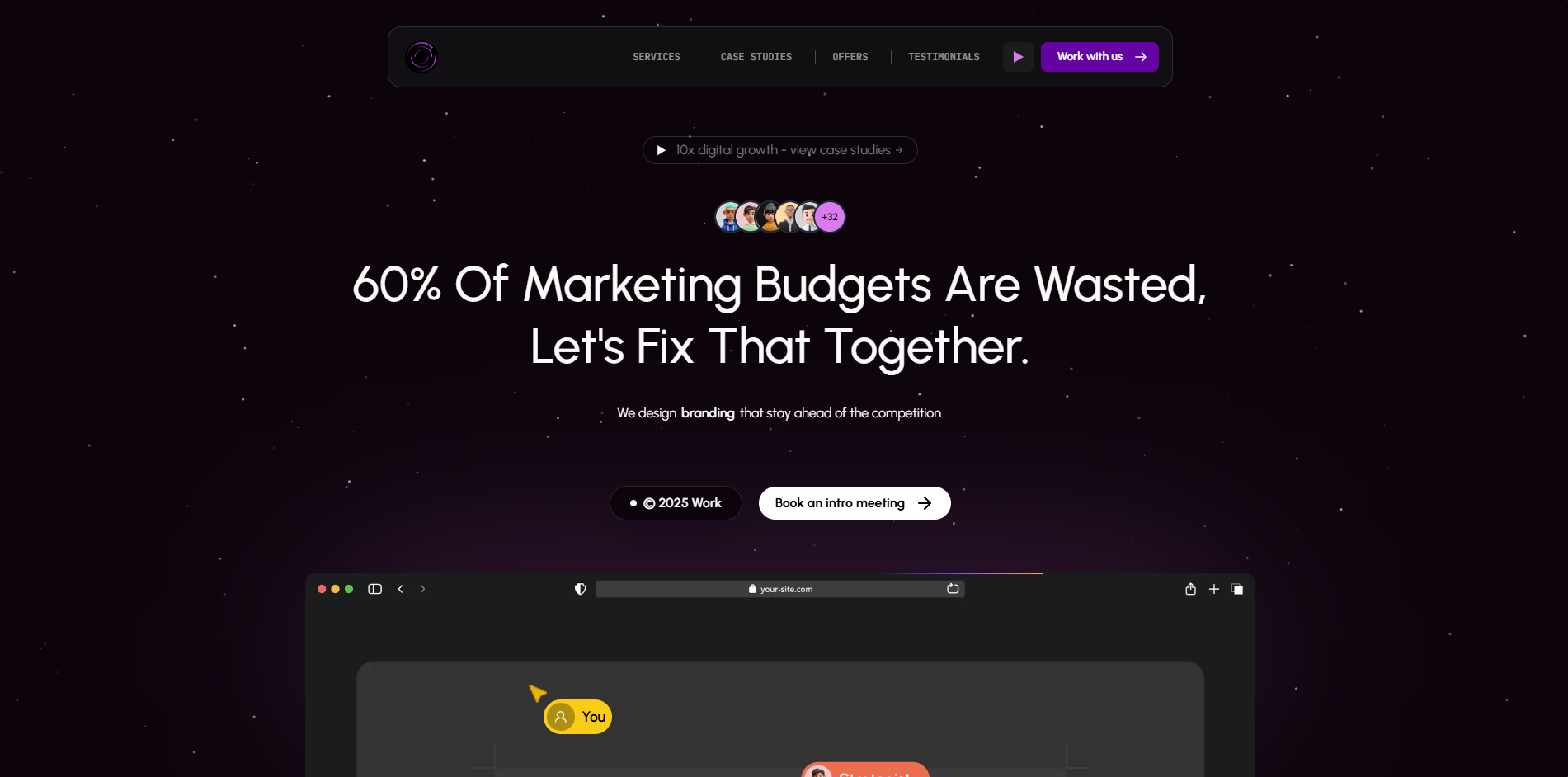Image resolution: width=1568 pixels, height=777 pixels.
Task: Click the browser forward chevron
Action: (x=422, y=589)
